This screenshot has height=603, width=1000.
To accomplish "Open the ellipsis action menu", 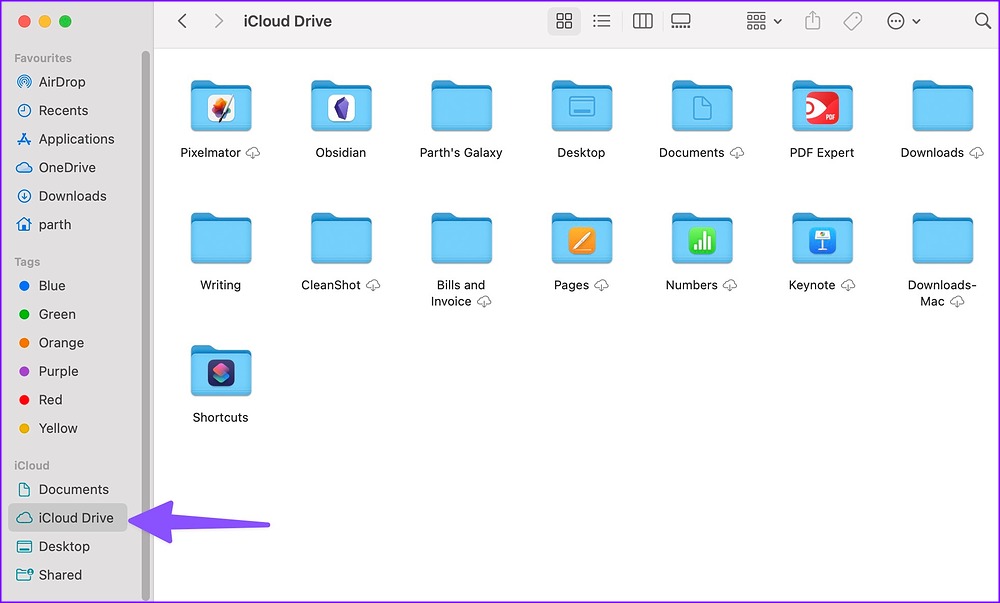I will coord(903,21).
